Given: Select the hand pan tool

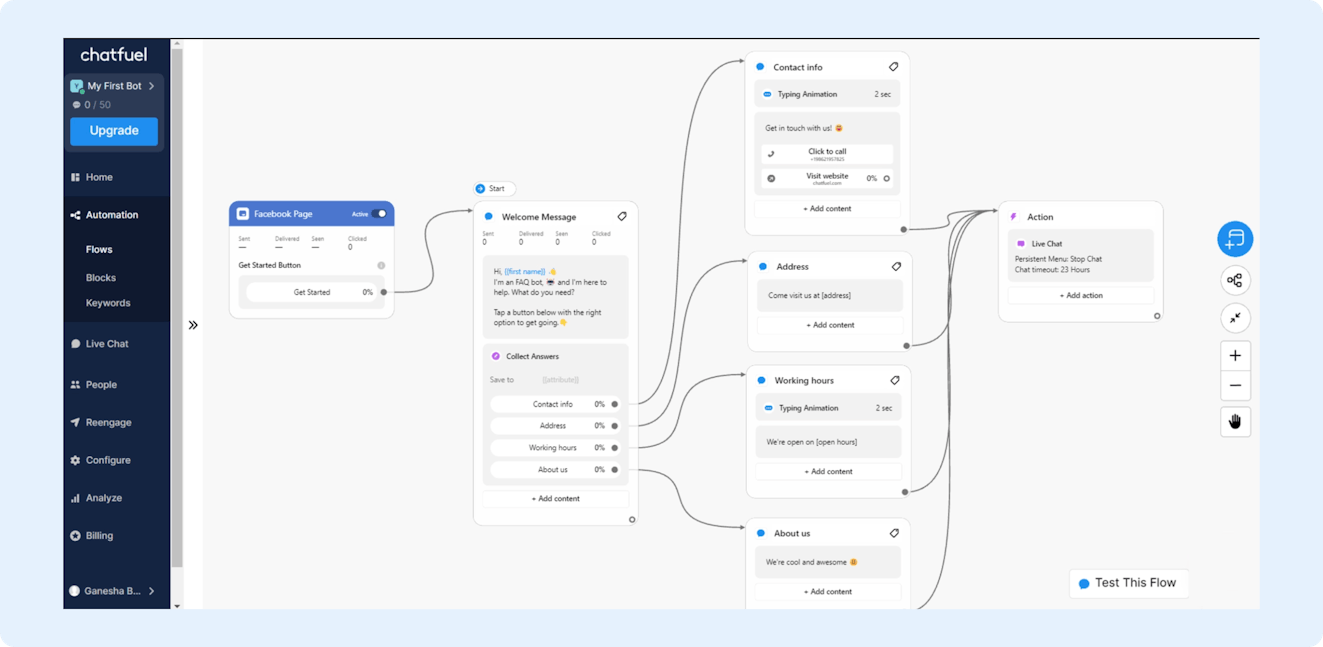Looking at the screenshot, I should pos(1235,422).
